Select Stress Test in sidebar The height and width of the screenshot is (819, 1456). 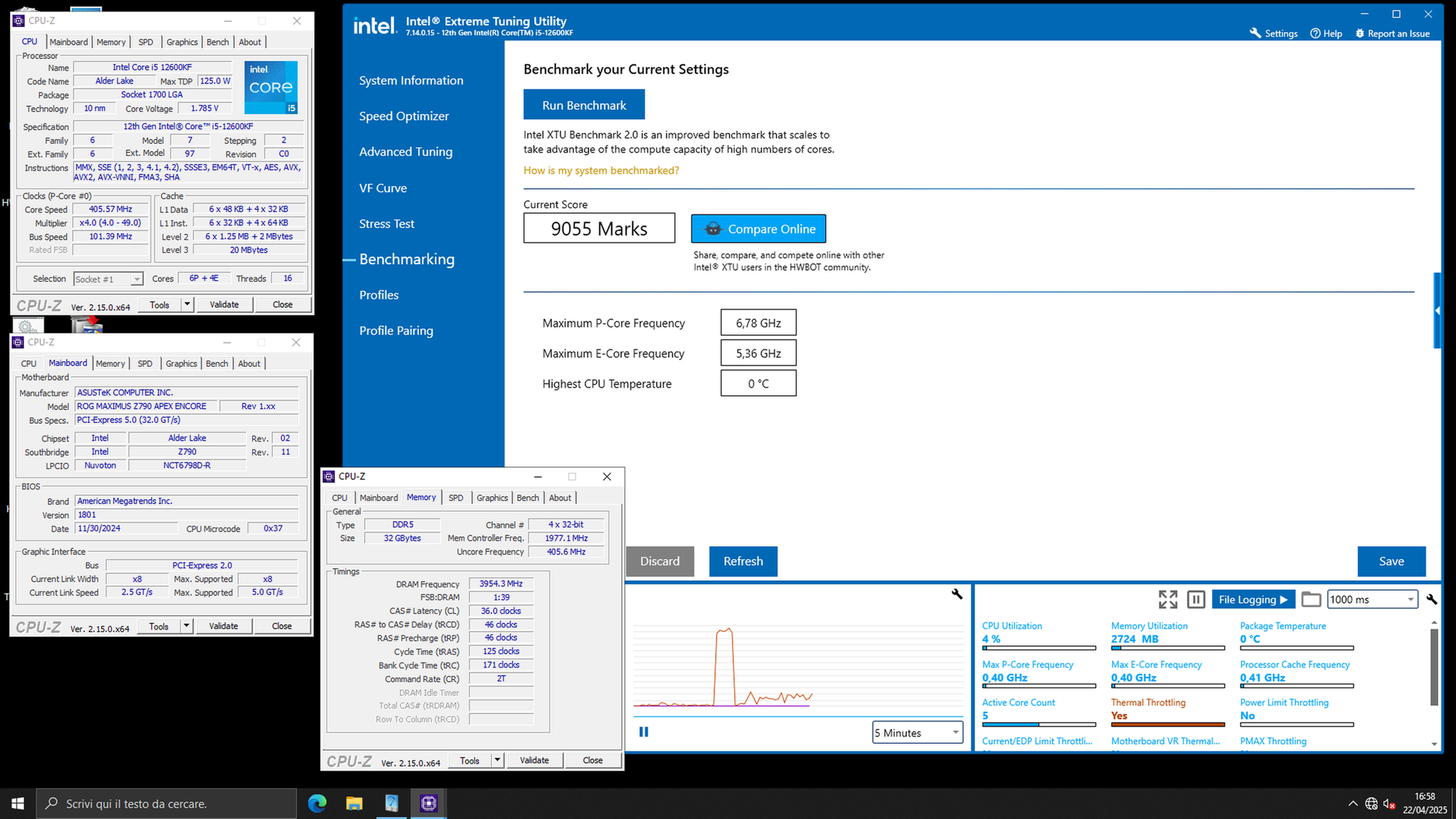[x=387, y=224]
